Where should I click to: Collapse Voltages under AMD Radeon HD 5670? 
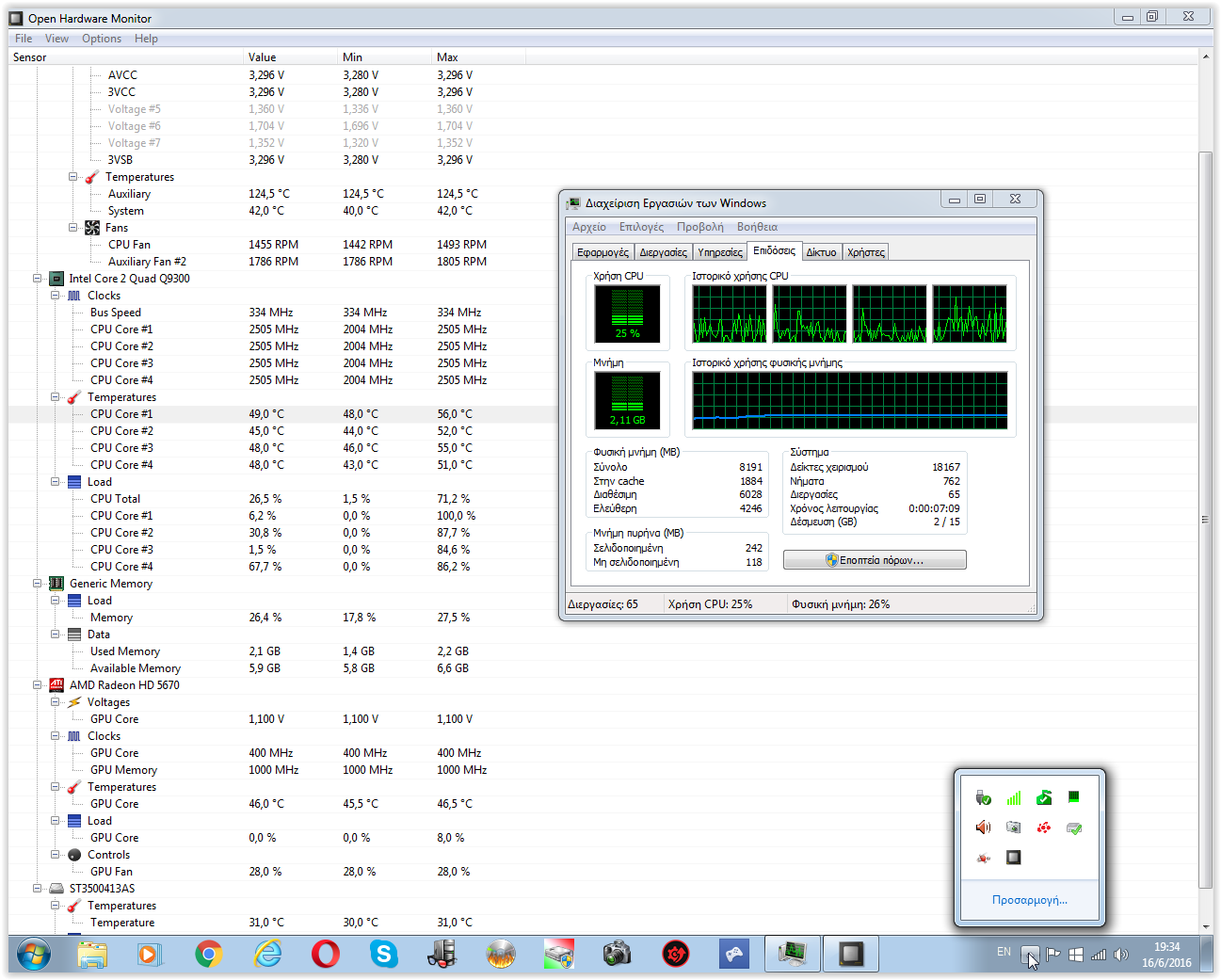[56, 702]
